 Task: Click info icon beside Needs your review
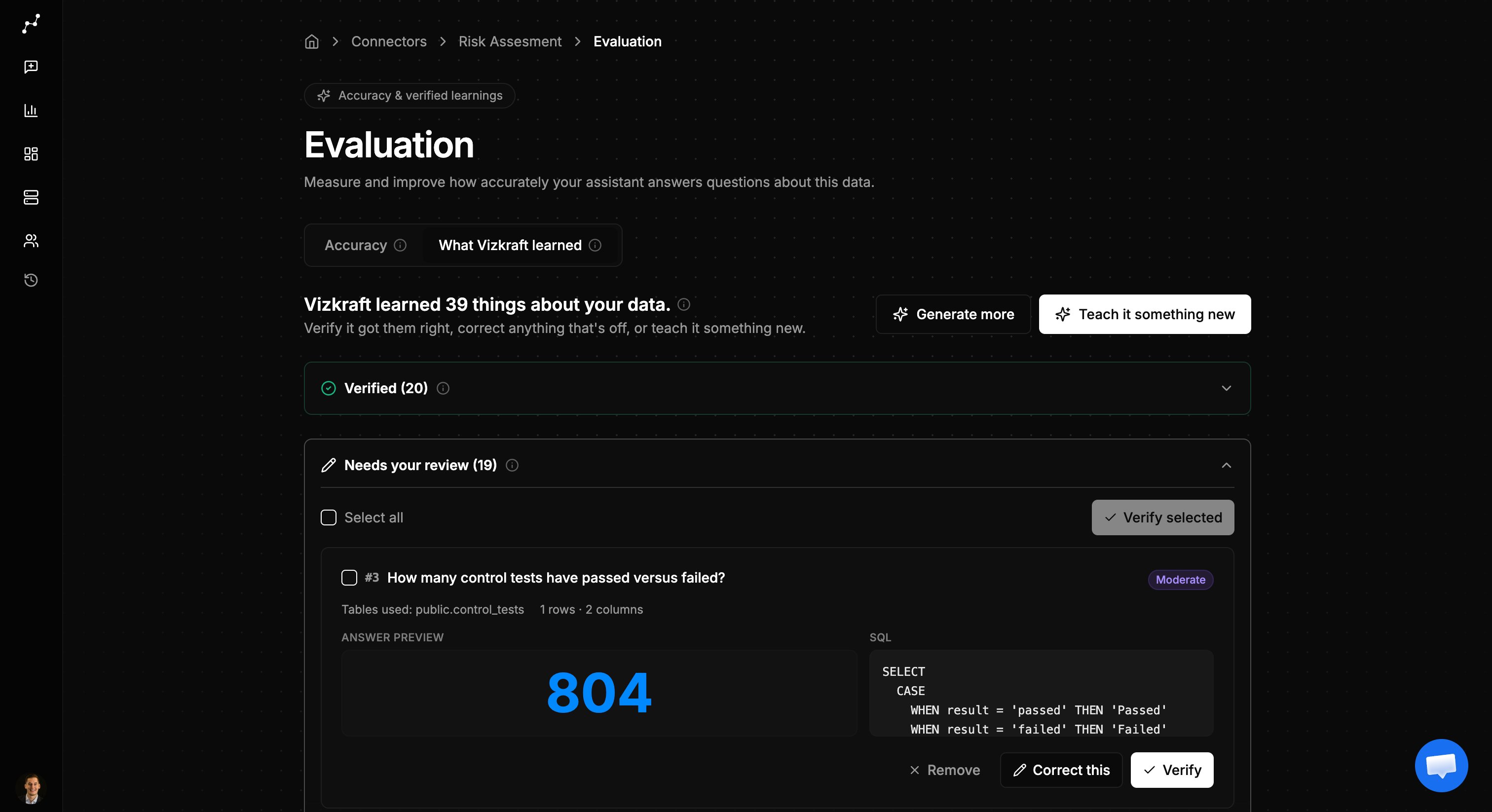click(x=512, y=466)
